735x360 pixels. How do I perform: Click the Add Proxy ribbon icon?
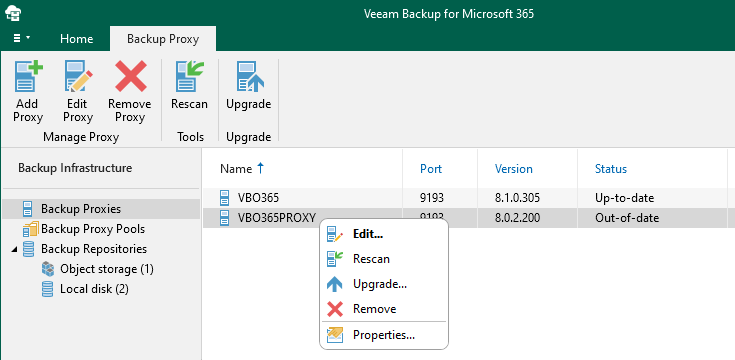point(28,76)
